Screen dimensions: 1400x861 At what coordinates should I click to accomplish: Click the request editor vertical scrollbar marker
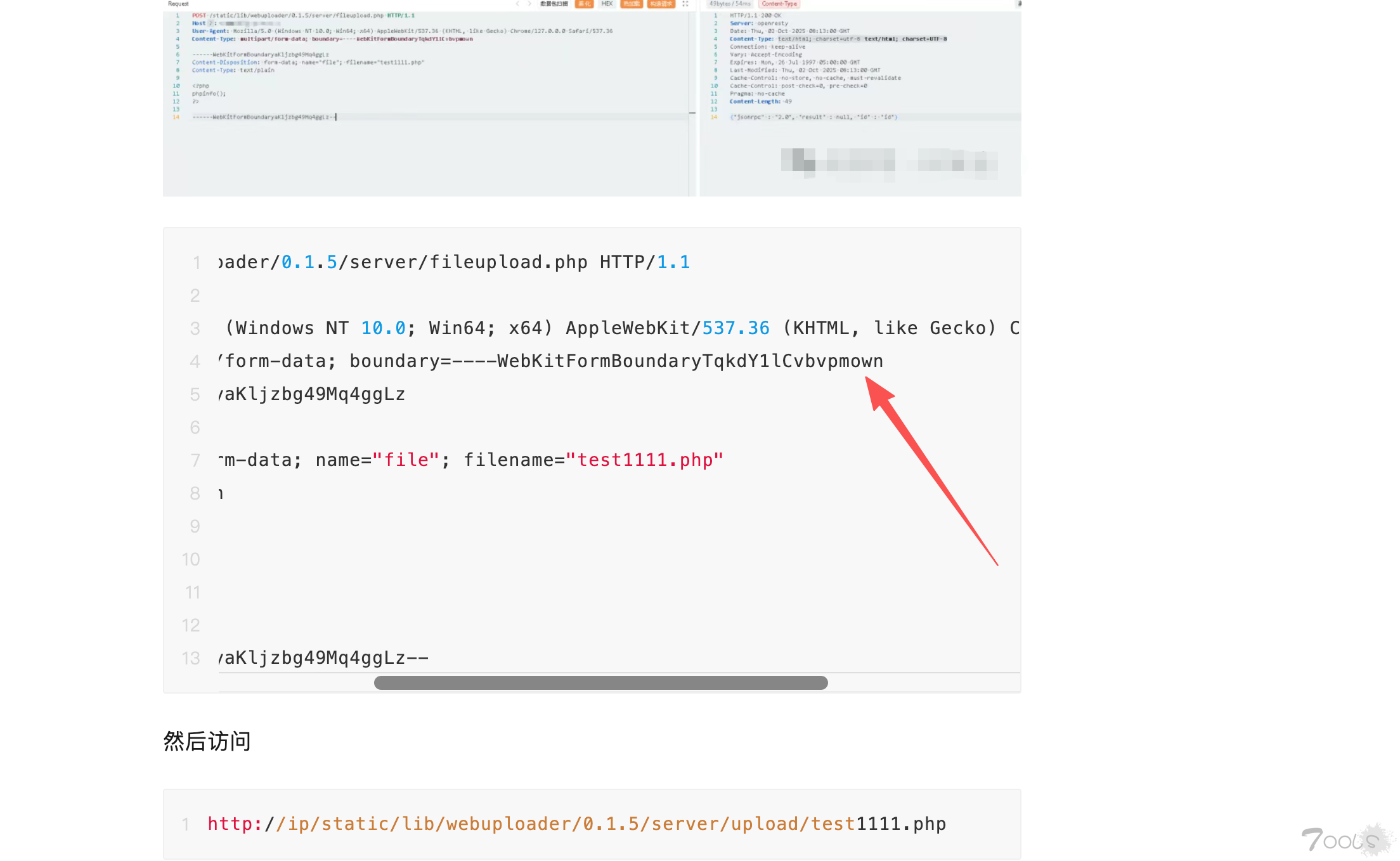tap(692, 113)
